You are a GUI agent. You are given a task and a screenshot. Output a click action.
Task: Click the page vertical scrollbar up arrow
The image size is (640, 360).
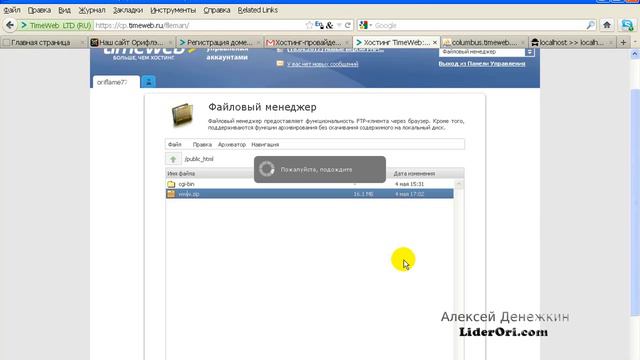tap(635, 54)
